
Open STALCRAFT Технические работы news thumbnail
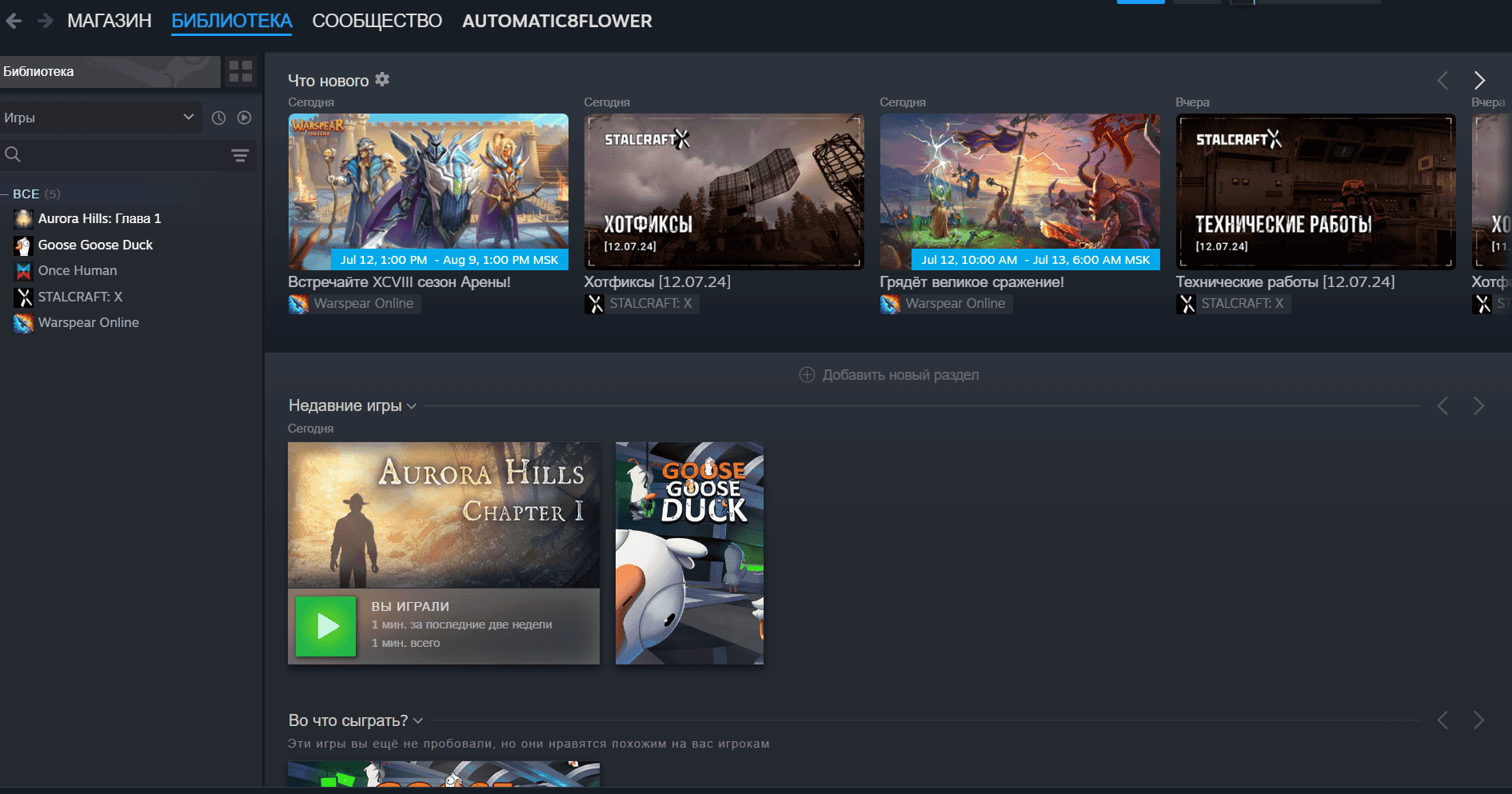pos(1316,192)
